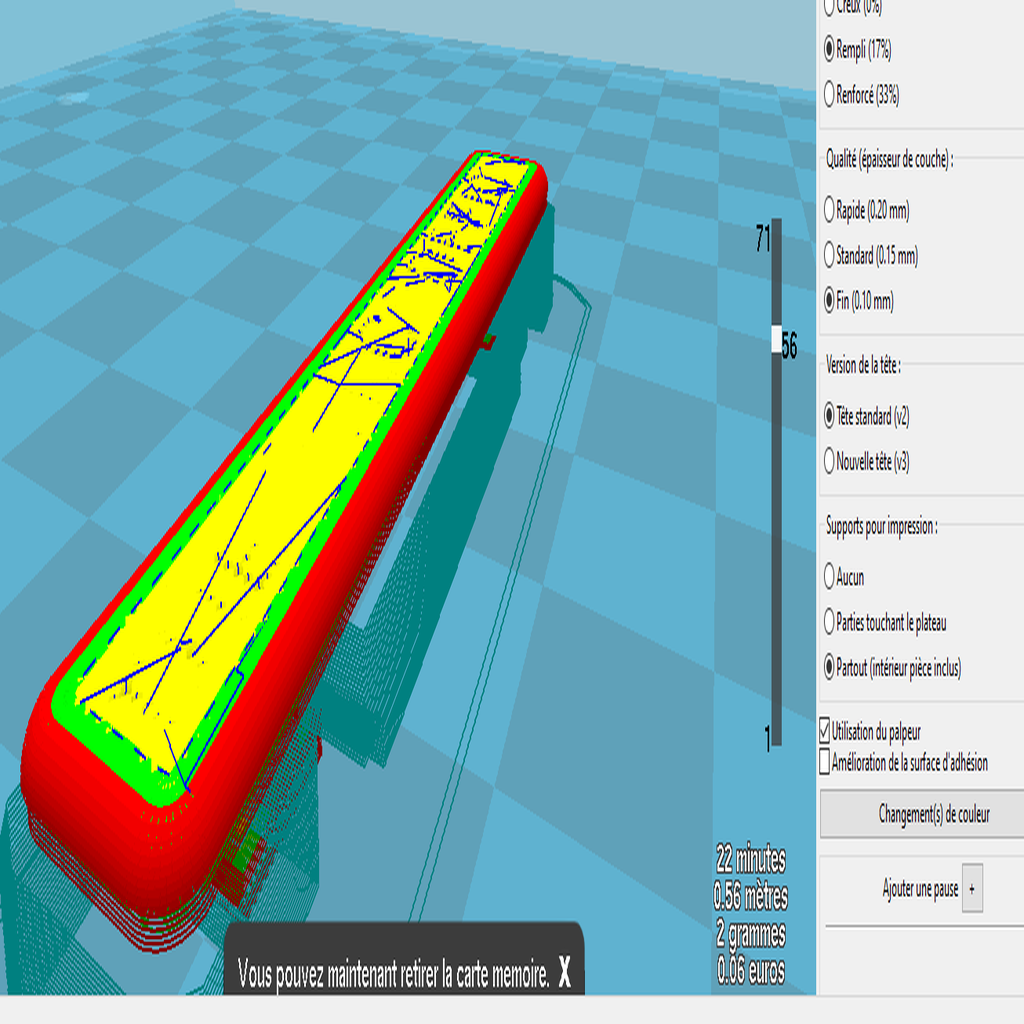1024x1024 pixels.
Task: Click the 22 minutes print time estimate
Action: [751, 859]
